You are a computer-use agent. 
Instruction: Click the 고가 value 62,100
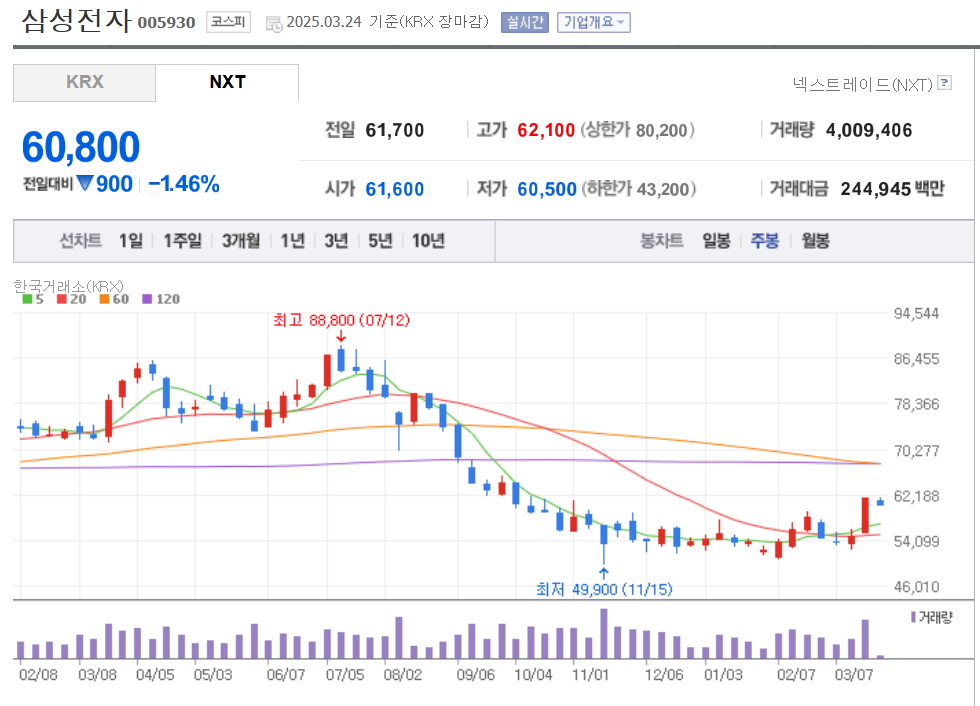[x=546, y=130]
